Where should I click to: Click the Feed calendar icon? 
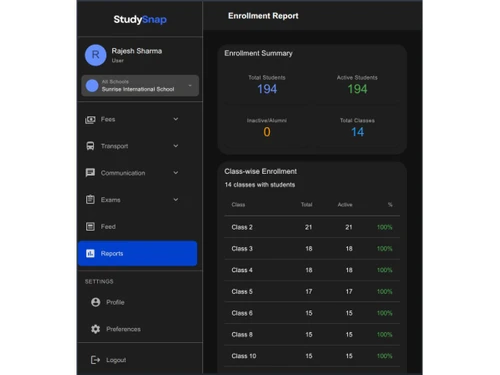(x=90, y=227)
